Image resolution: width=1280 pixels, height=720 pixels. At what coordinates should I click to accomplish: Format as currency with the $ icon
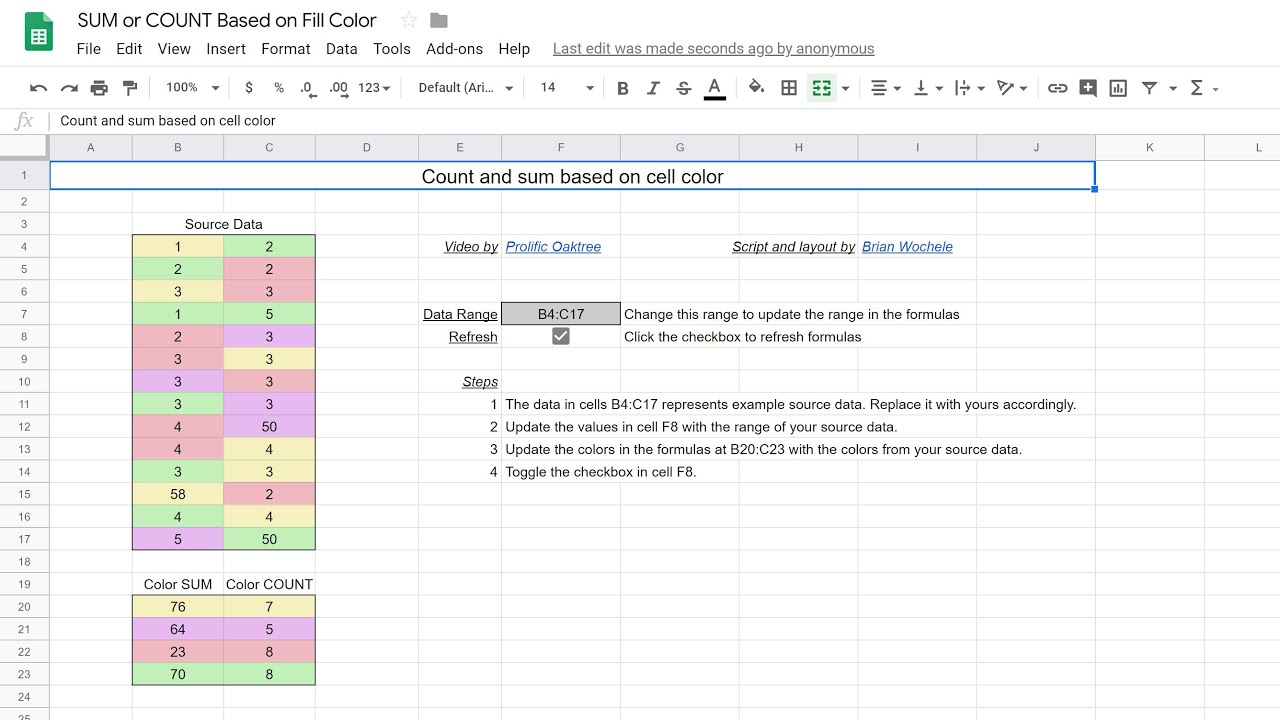pyautogui.click(x=249, y=88)
